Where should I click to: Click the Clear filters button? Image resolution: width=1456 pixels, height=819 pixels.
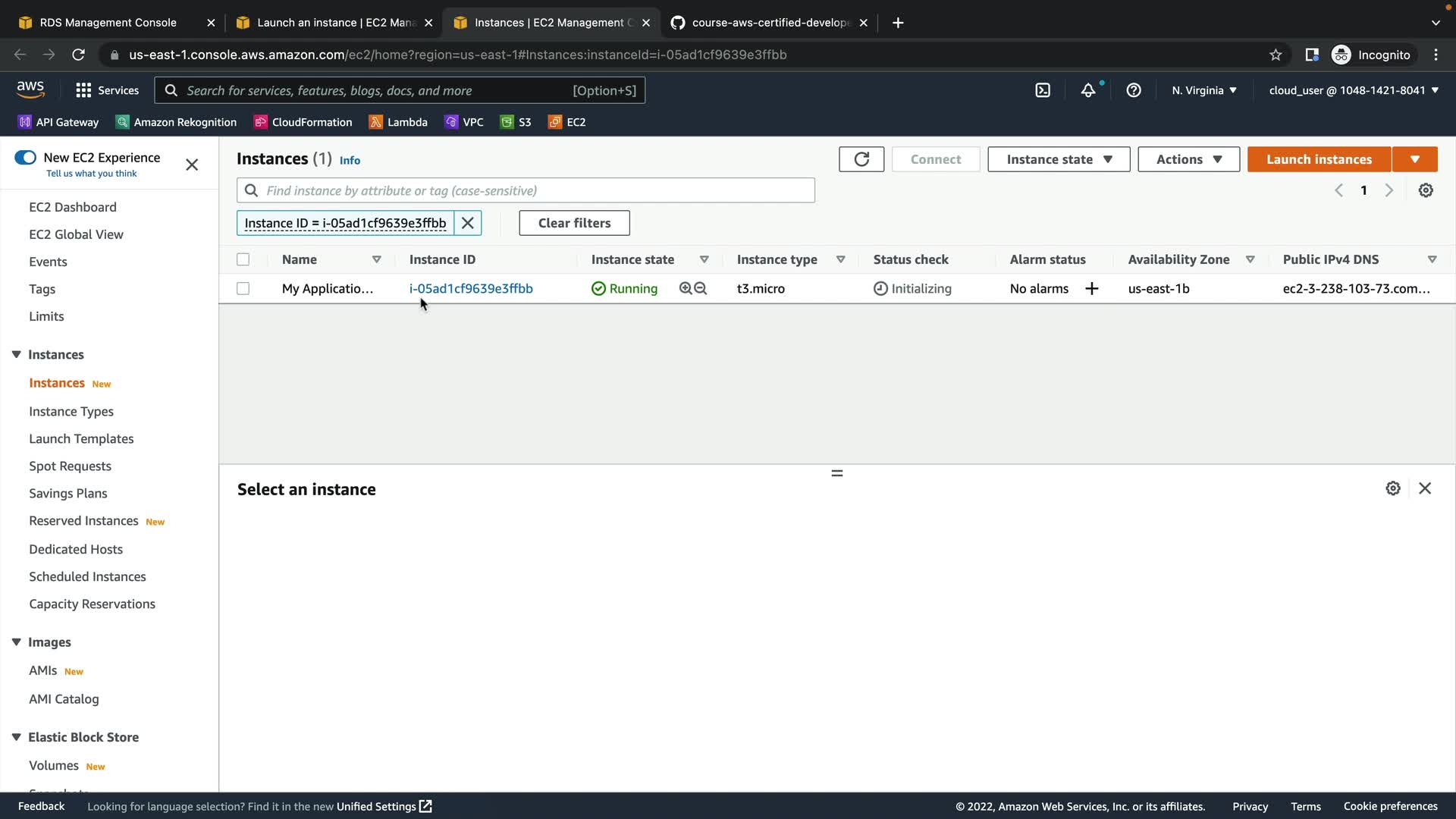click(574, 223)
